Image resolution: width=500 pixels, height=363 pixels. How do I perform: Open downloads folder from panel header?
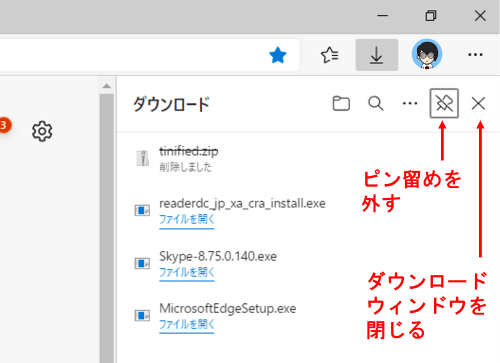point(341,103)
